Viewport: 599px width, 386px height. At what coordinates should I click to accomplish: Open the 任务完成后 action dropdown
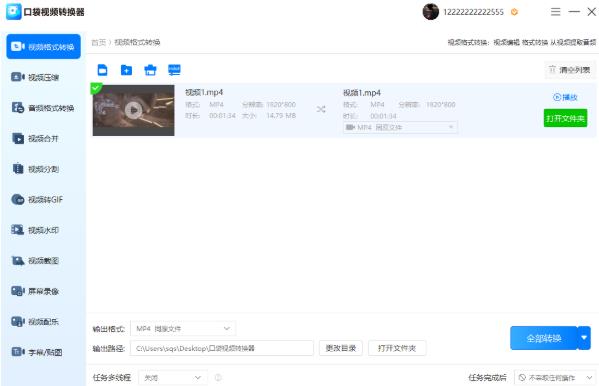(x=555, y=378)
